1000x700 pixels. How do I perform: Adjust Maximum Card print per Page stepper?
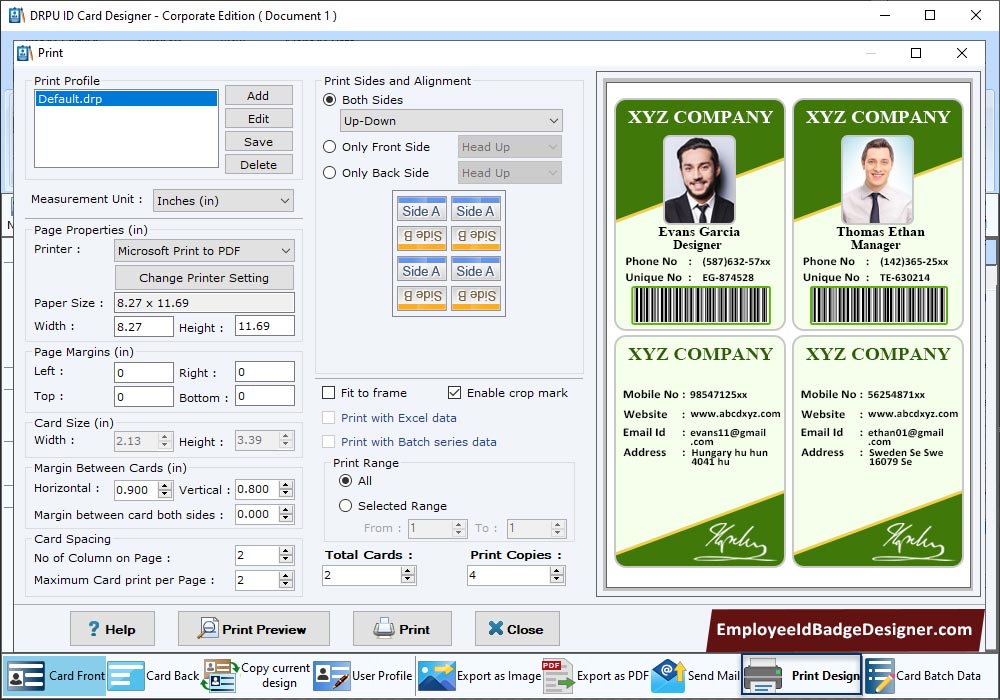pos(286,580)
